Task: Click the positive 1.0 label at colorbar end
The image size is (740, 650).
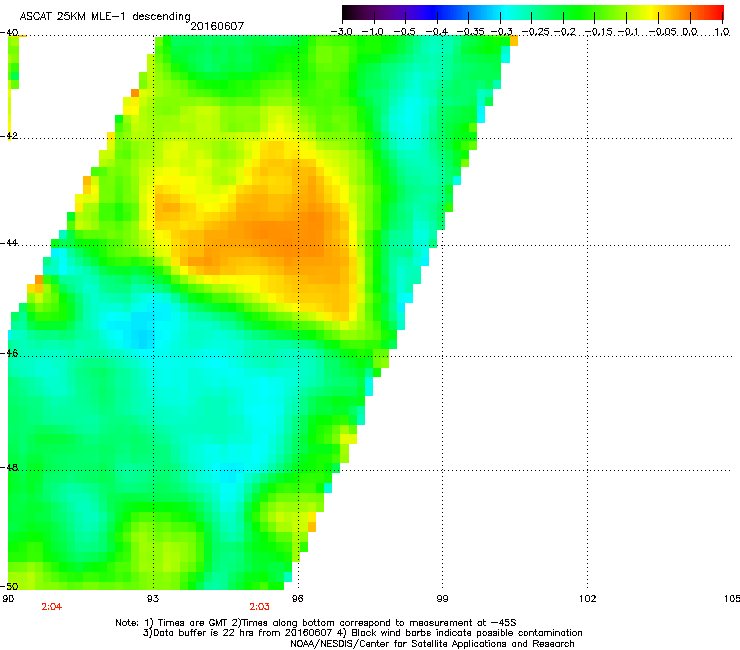Action: point(722,32)
